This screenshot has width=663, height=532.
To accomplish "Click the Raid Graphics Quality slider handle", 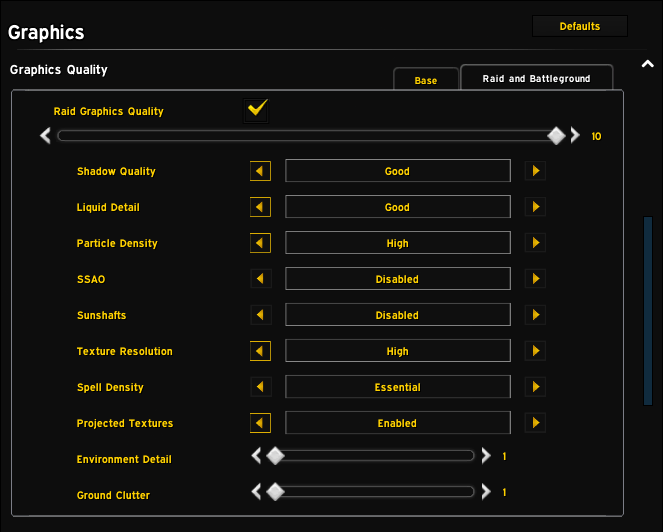I will 556,136.
